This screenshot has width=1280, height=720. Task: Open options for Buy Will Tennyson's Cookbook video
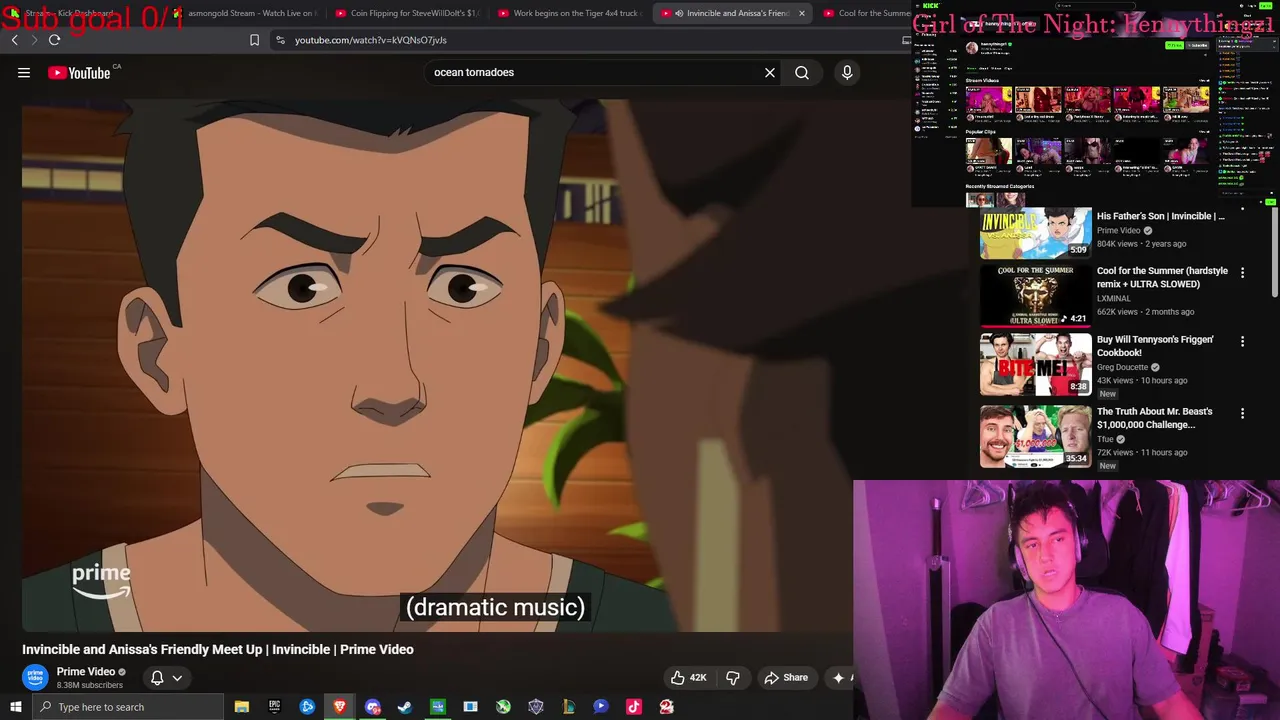coord(1242,341)
